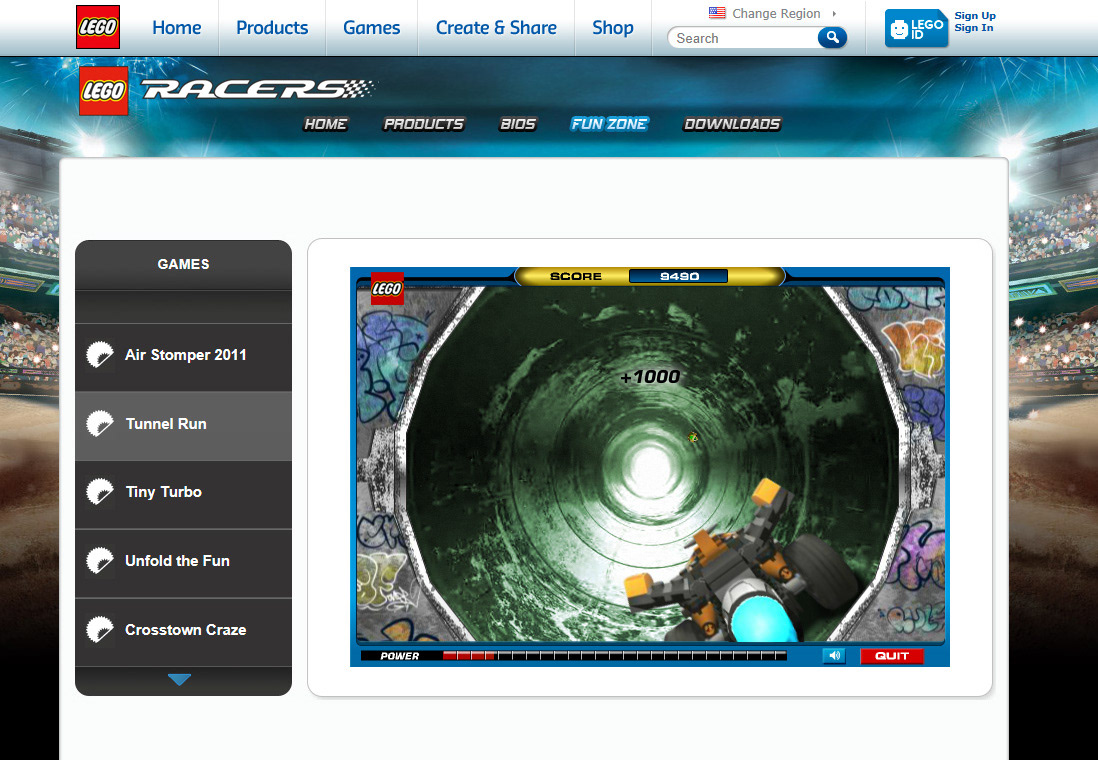Select Unfold the Fun game
The height and width of the screenshot is (760, 1098).
[x=183, y=562]
